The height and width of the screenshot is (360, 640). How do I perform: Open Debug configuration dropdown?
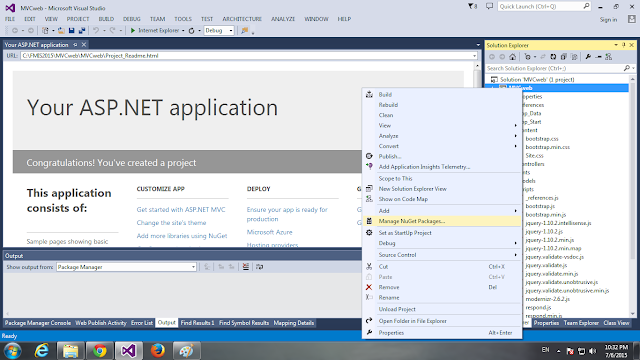[231, 31]
